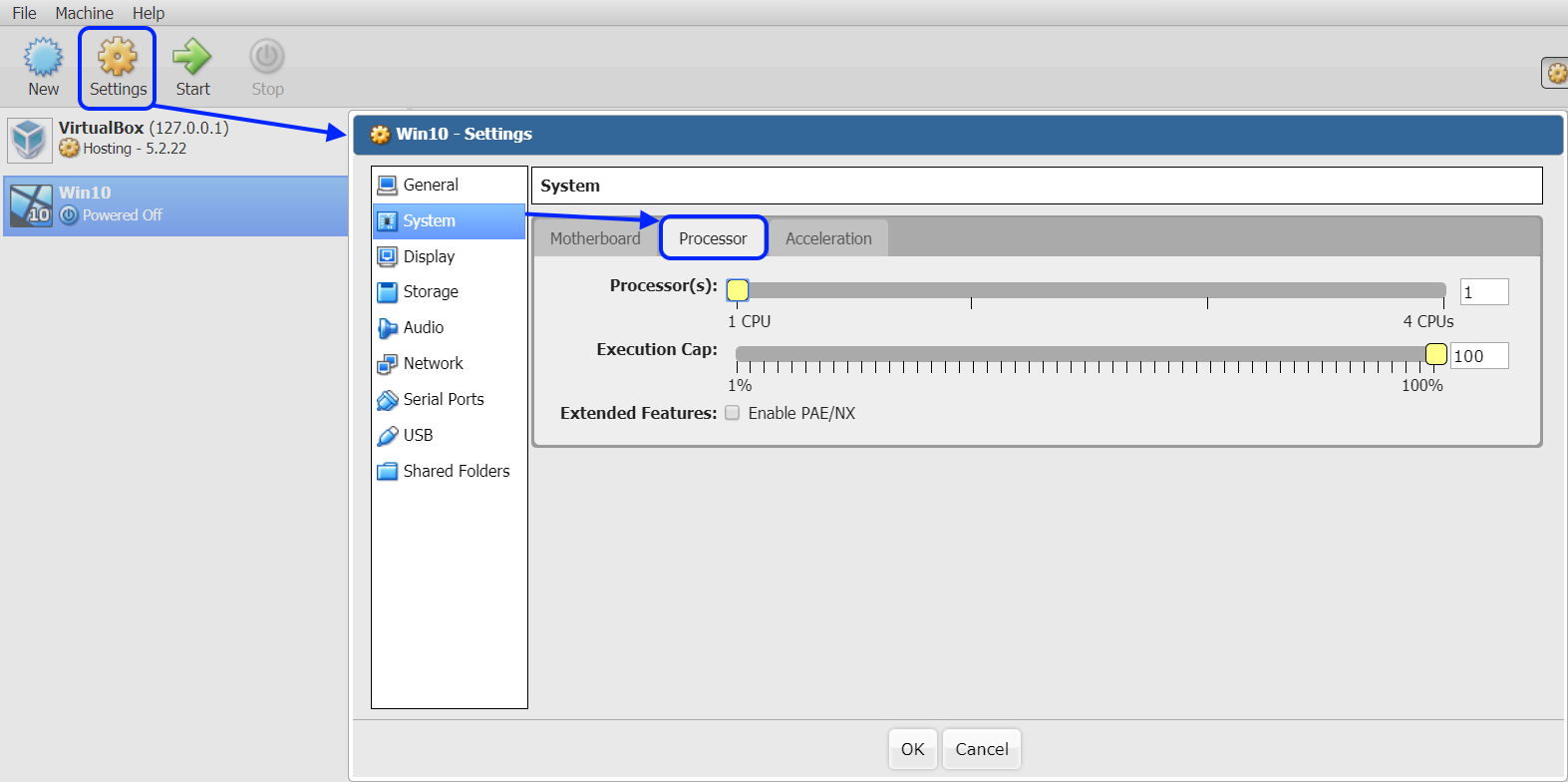Image resolution: width=1568 pixels, height=782 pixels.
Task: Select Serial Ports category label
Action: [444, 399]
